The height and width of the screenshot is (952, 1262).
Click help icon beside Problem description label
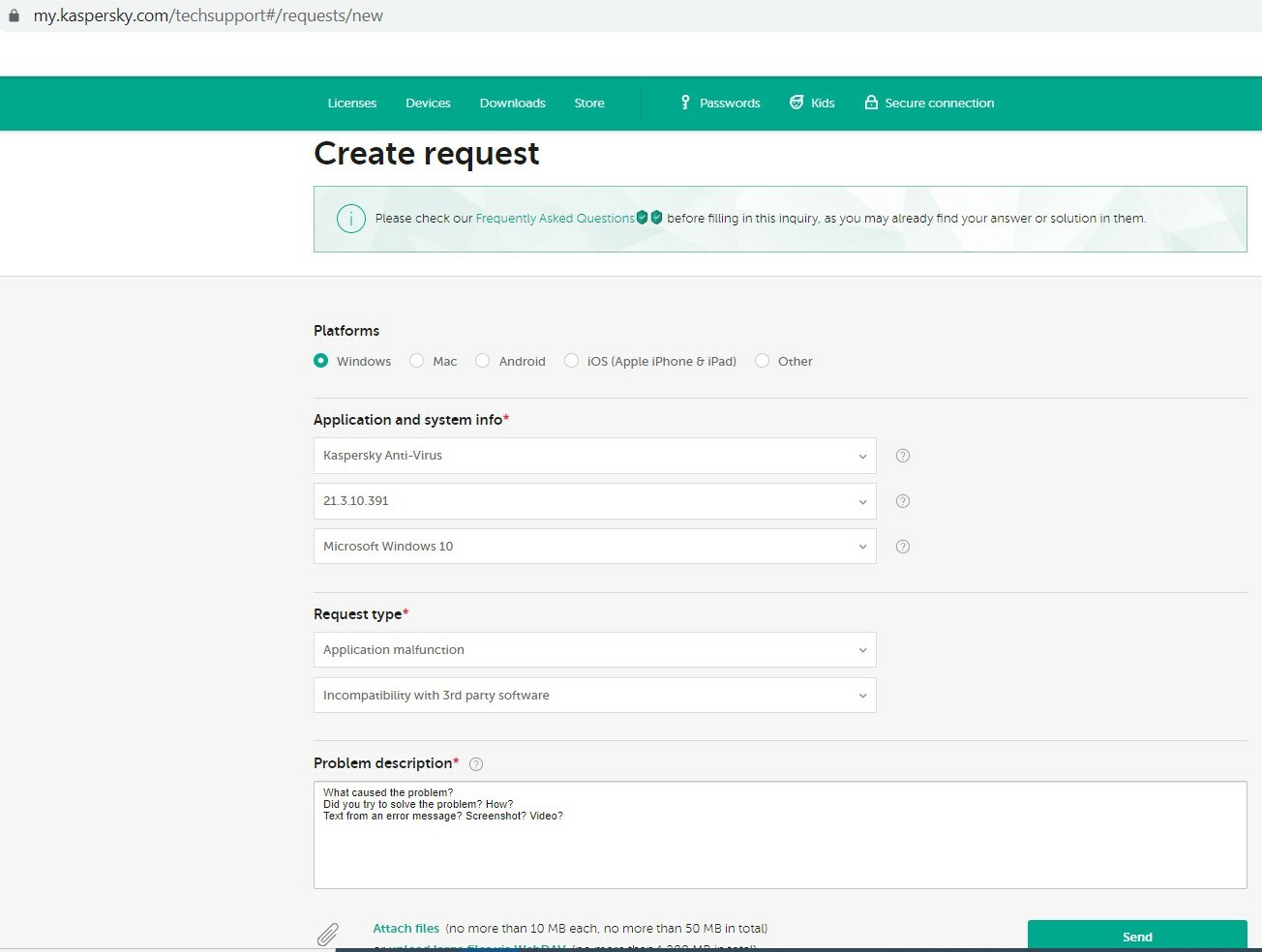click(x=476, y=764)
